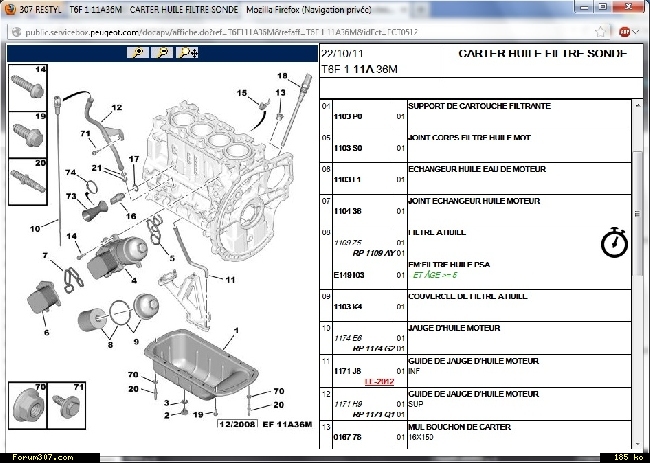Bookmark this page with the star icon

pos(600,32)
